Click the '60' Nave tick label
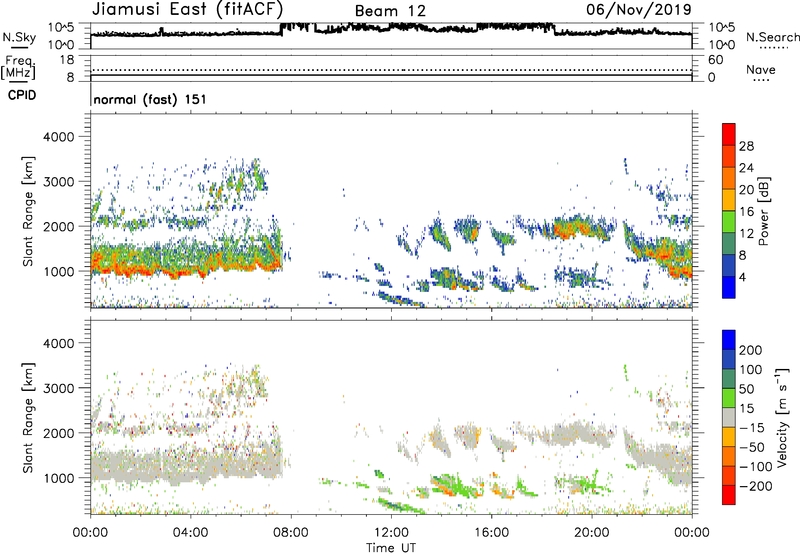This screenshot has width=800, height=554. tap(715, 60)
